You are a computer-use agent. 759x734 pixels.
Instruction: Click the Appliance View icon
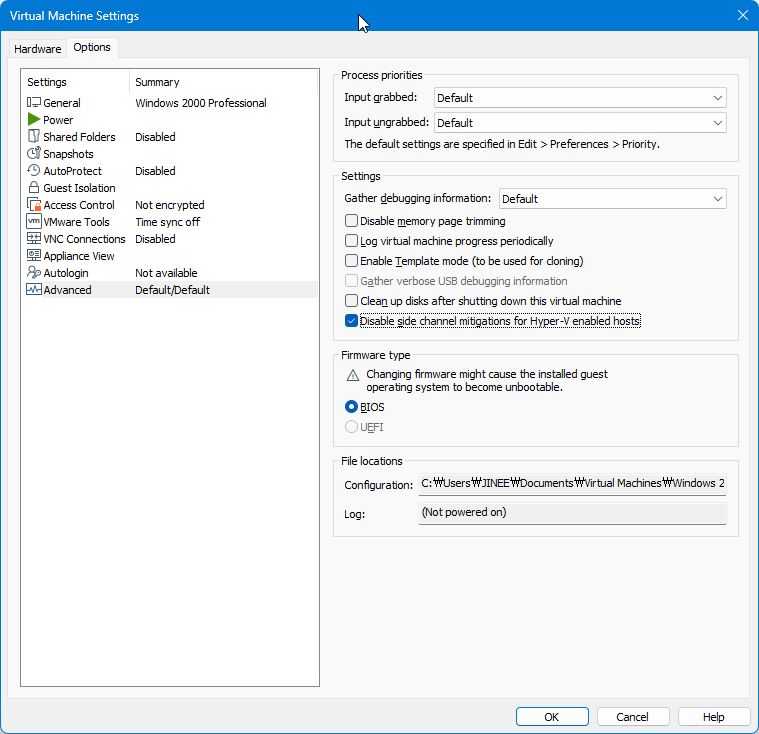(x=33, y=255)
